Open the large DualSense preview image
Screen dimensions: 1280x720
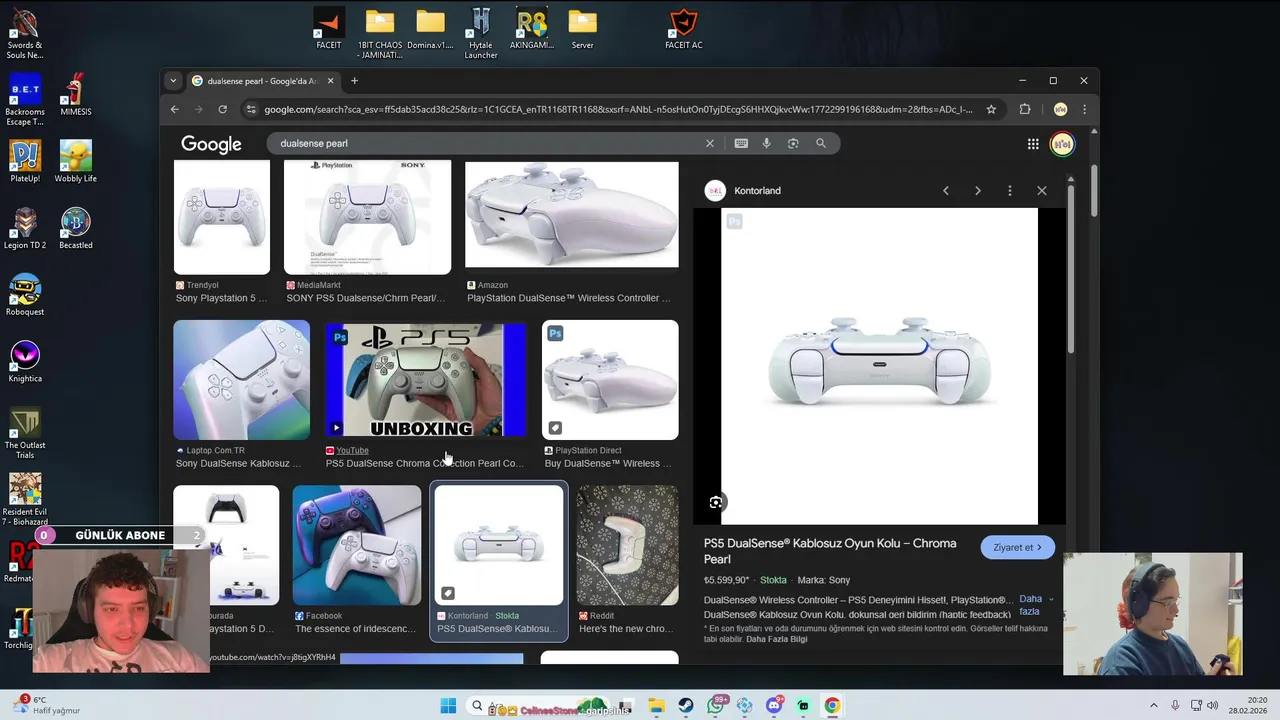(x=879, y=366)
